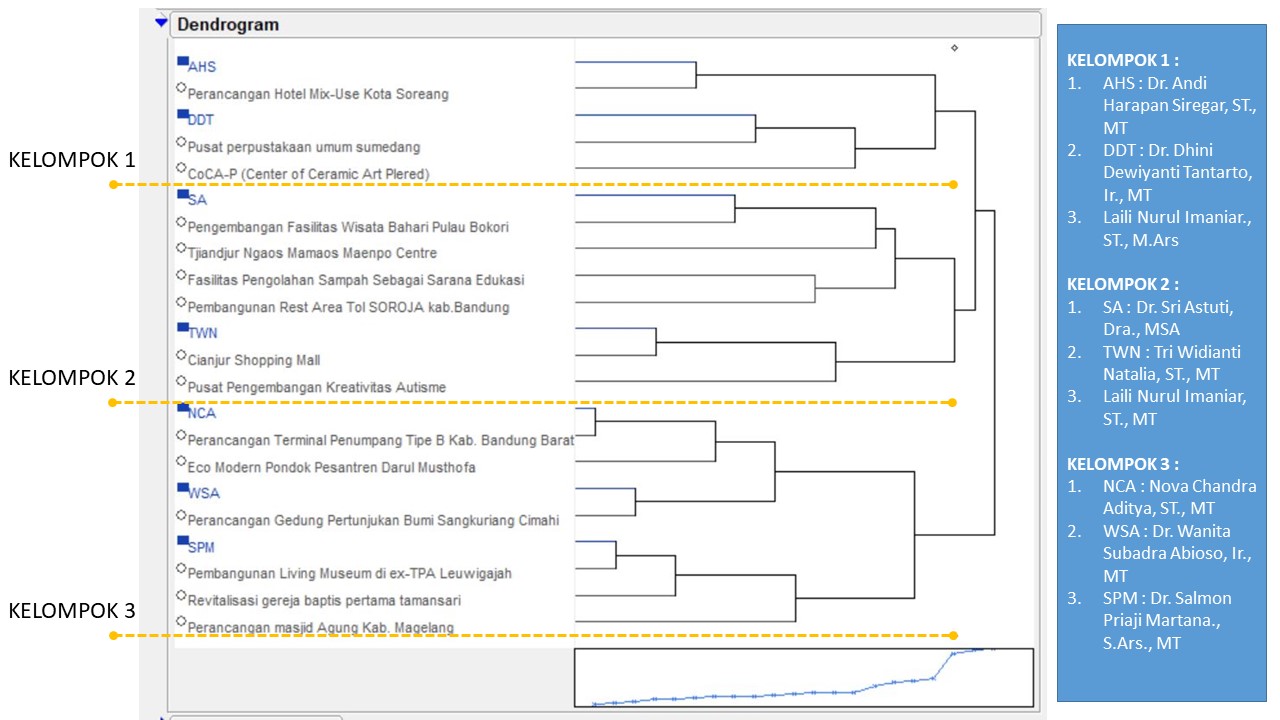Click the blue square marker beside SPM
This screenshot has height=720, width=1280.
point(182,542)
